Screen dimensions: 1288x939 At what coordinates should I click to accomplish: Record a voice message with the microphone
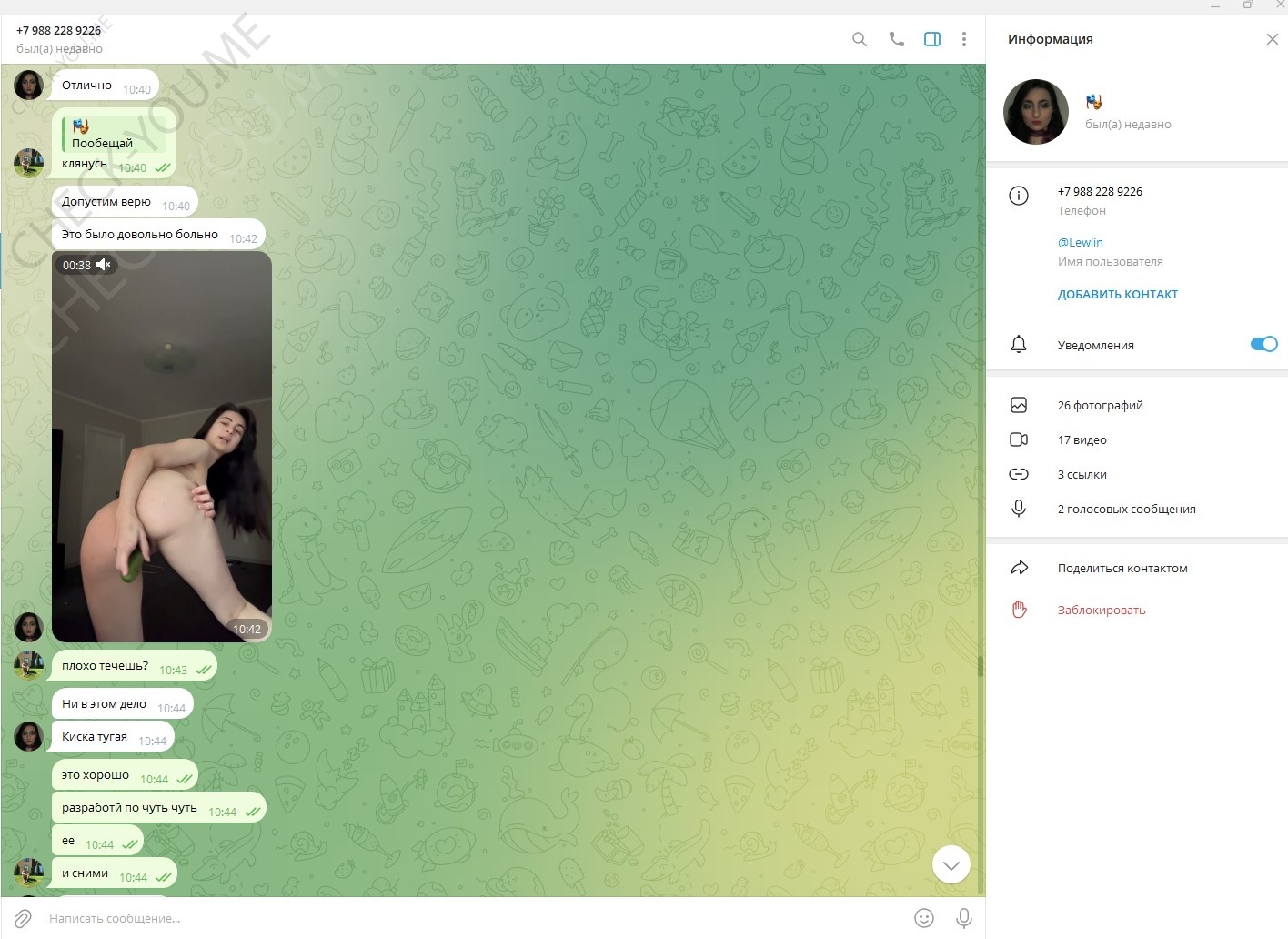click(964, 919)
